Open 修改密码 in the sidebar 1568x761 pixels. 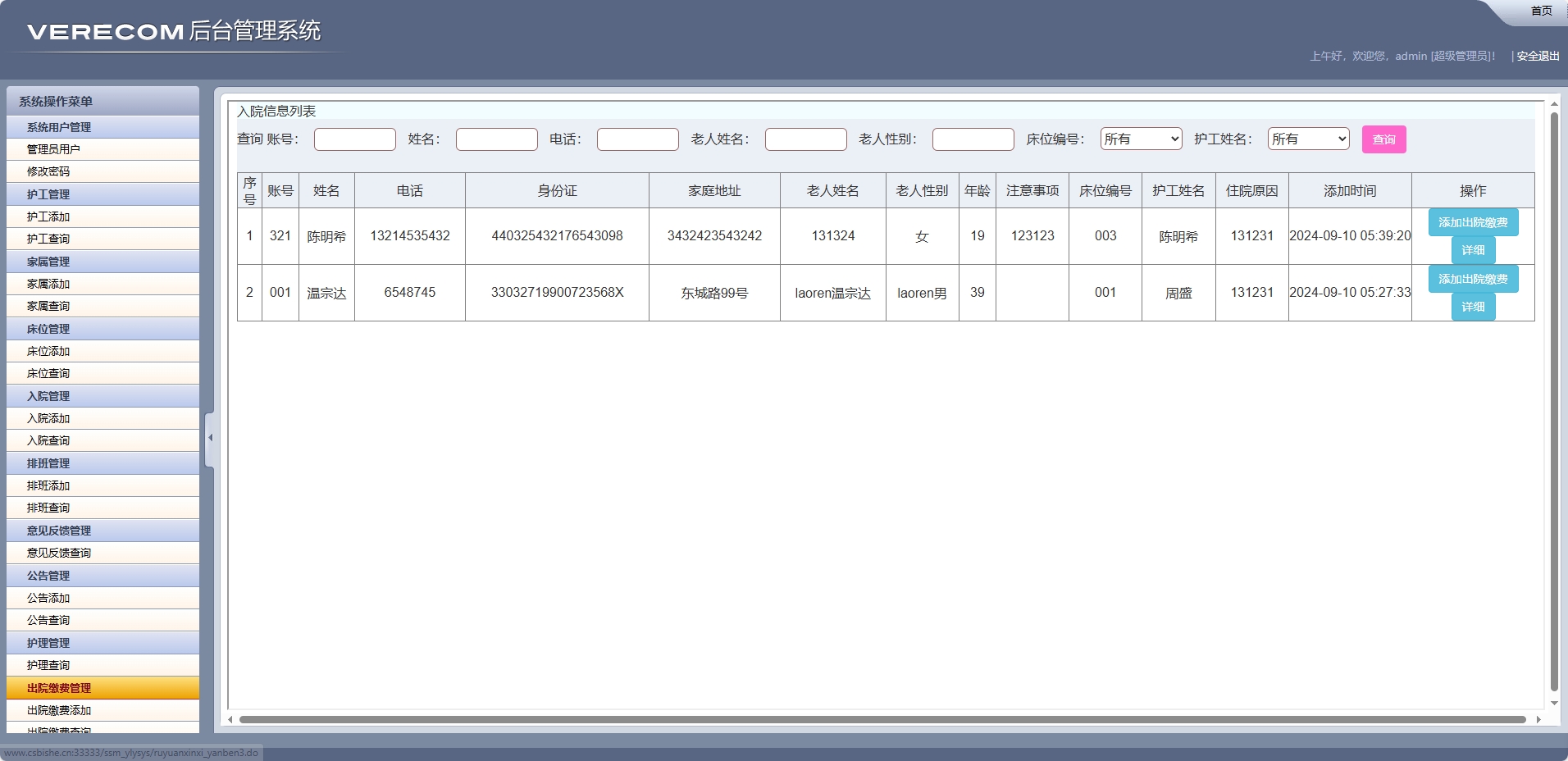(103, 171)
